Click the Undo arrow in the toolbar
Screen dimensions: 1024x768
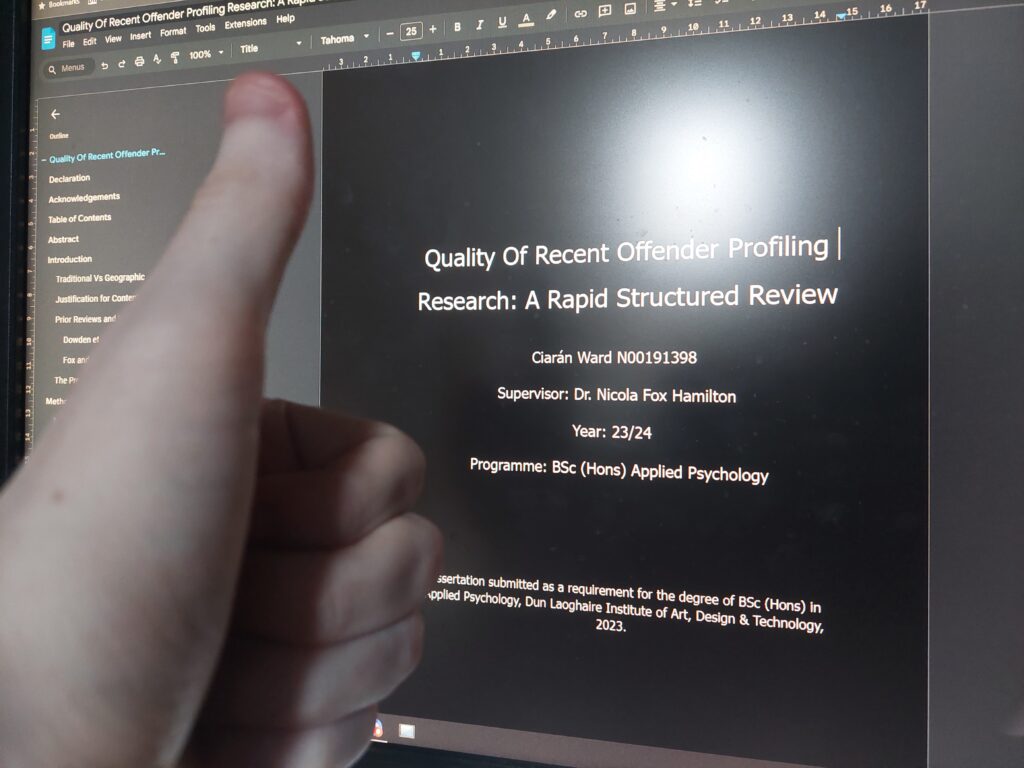(105, 64)
